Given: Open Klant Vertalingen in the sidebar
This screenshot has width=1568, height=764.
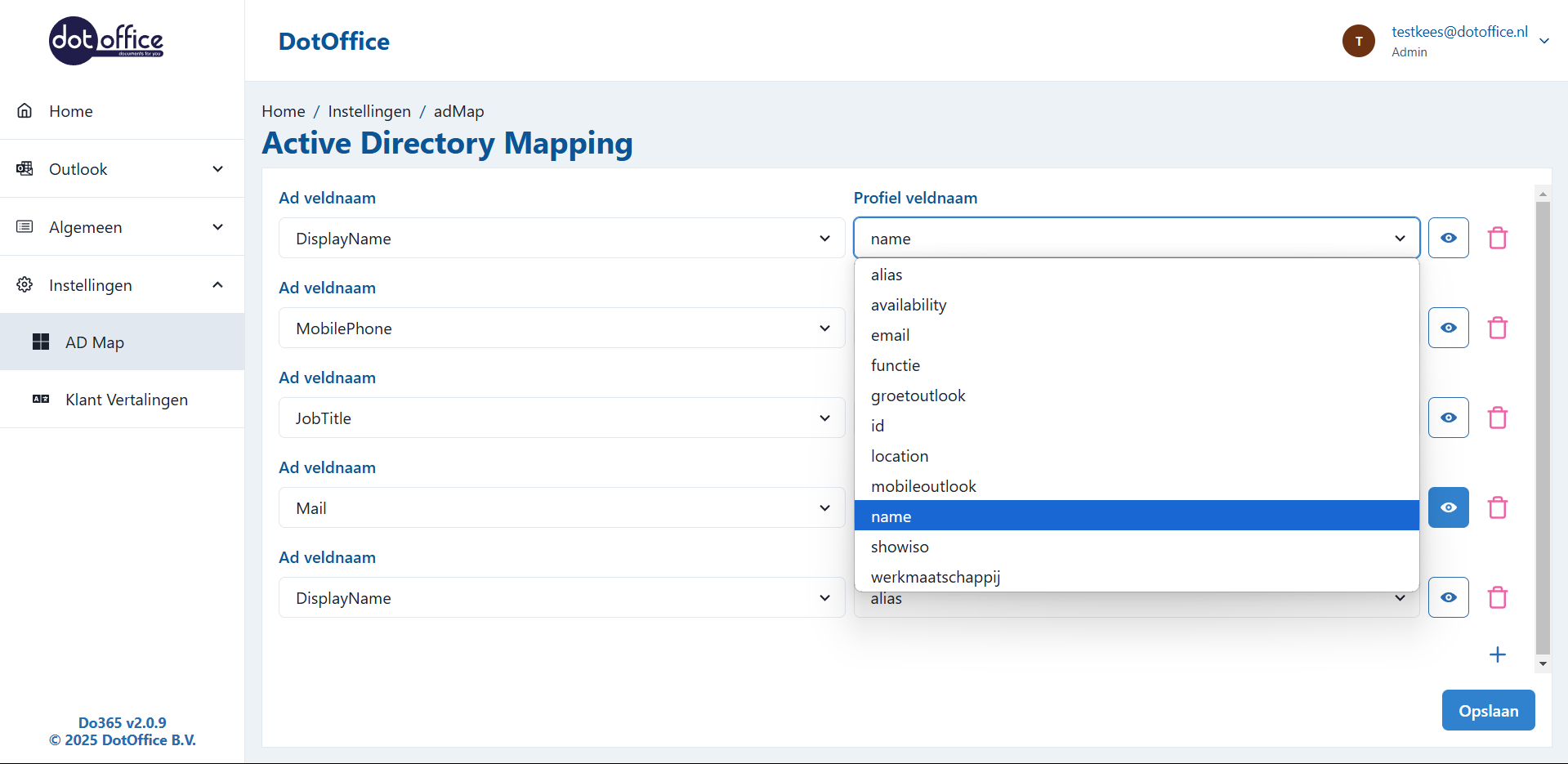Looking at the screenshot, I should click(x=127, y=400).
